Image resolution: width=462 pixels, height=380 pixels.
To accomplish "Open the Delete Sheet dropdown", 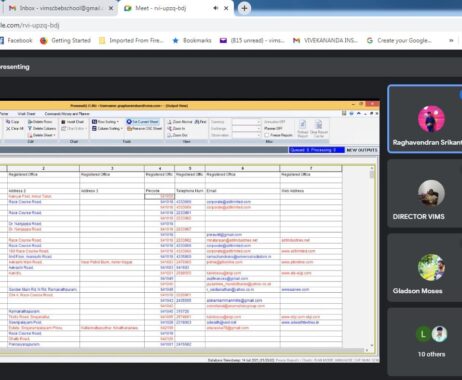I will pyautogui.click(x=42, y=135).
